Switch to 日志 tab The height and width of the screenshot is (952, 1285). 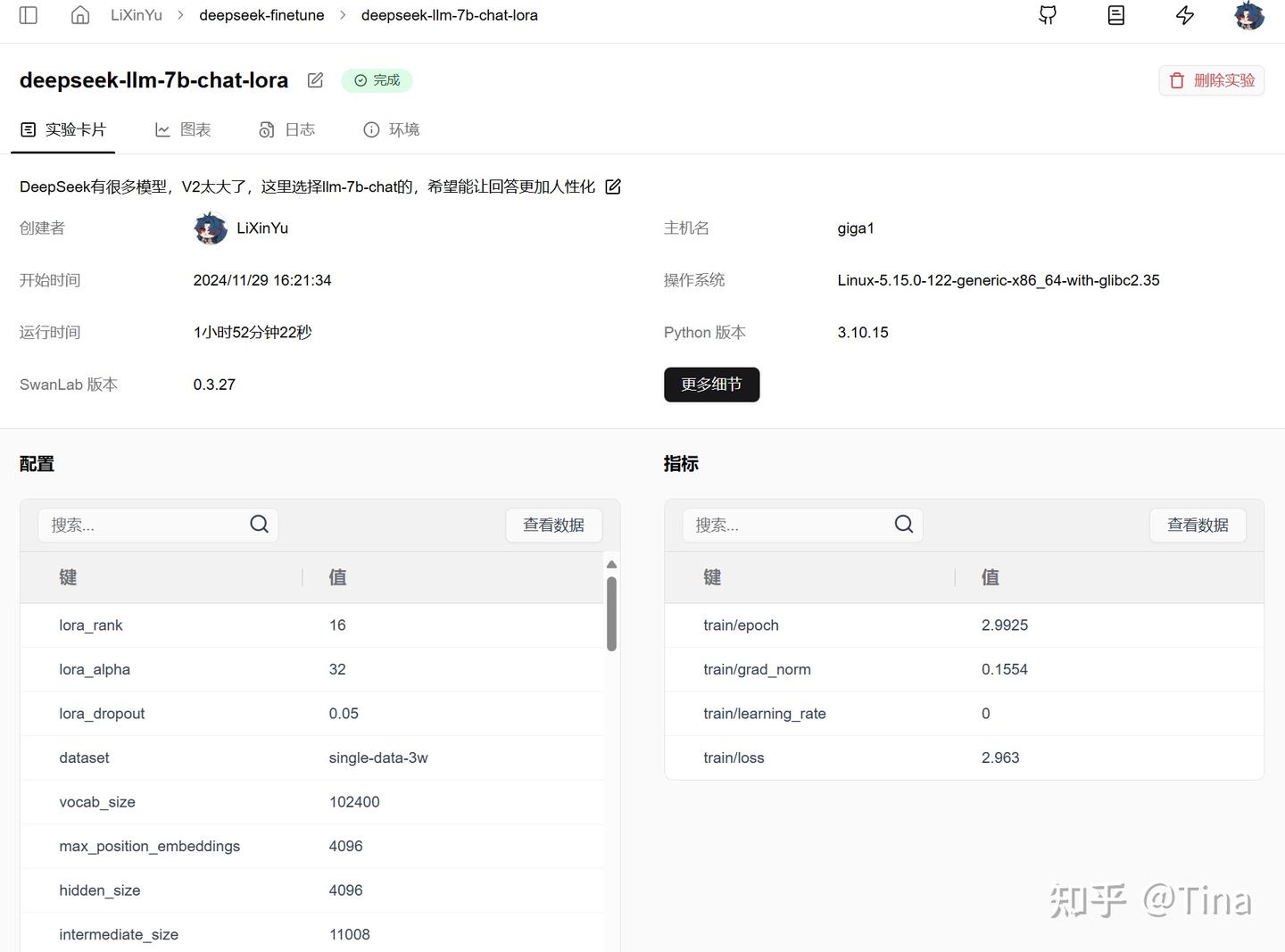[287, 130]
